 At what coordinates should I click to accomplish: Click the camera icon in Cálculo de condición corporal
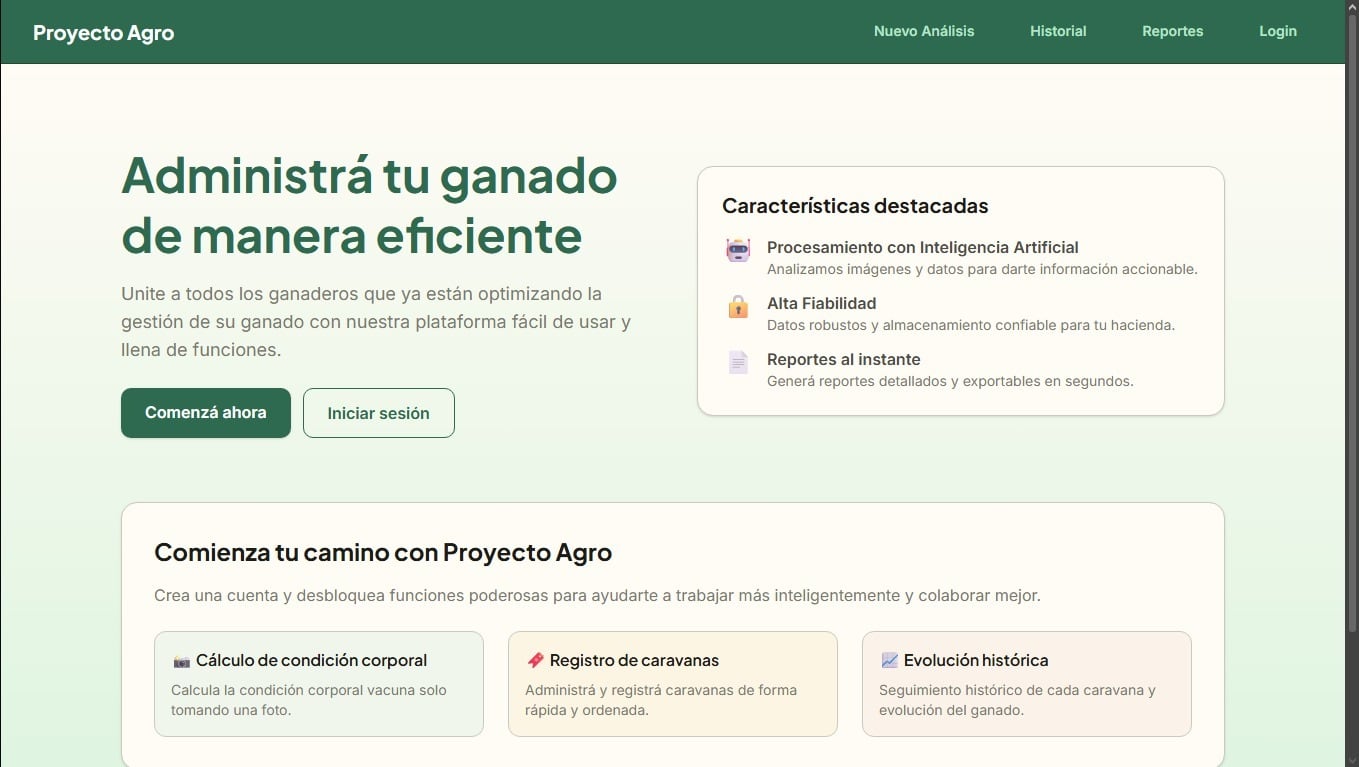pyautogui.click(x=181, y=661)
